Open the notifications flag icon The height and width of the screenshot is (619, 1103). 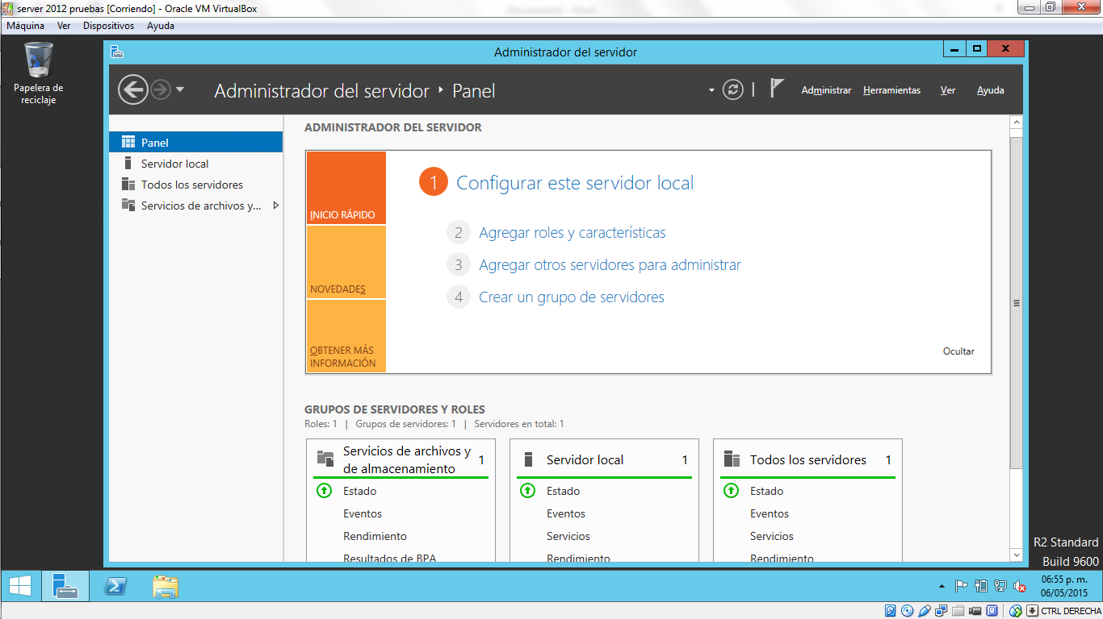(776, 89)
